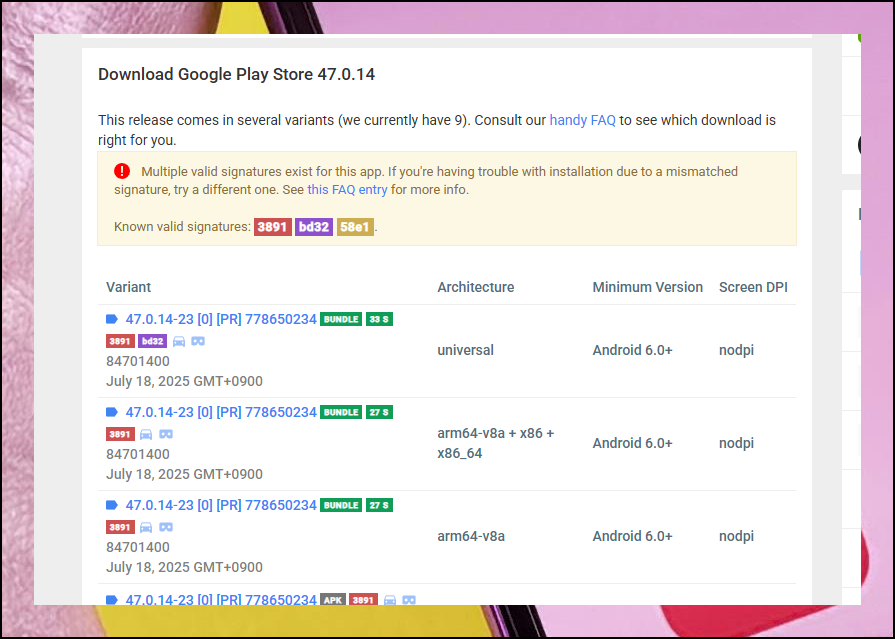Click VR headset icon in arm64-v8a only row

click(x=166, y=528)
